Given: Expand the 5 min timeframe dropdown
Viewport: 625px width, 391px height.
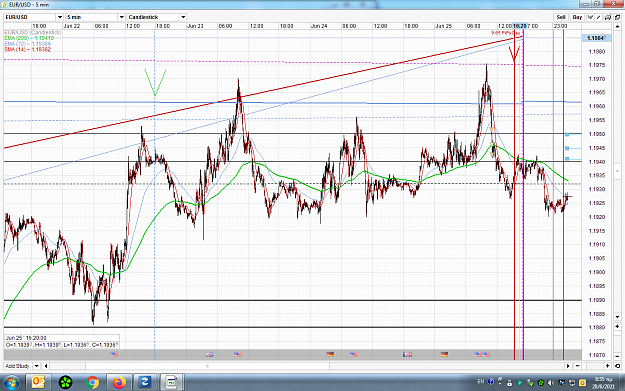Looking at the screenshot, I should [121, 17].
